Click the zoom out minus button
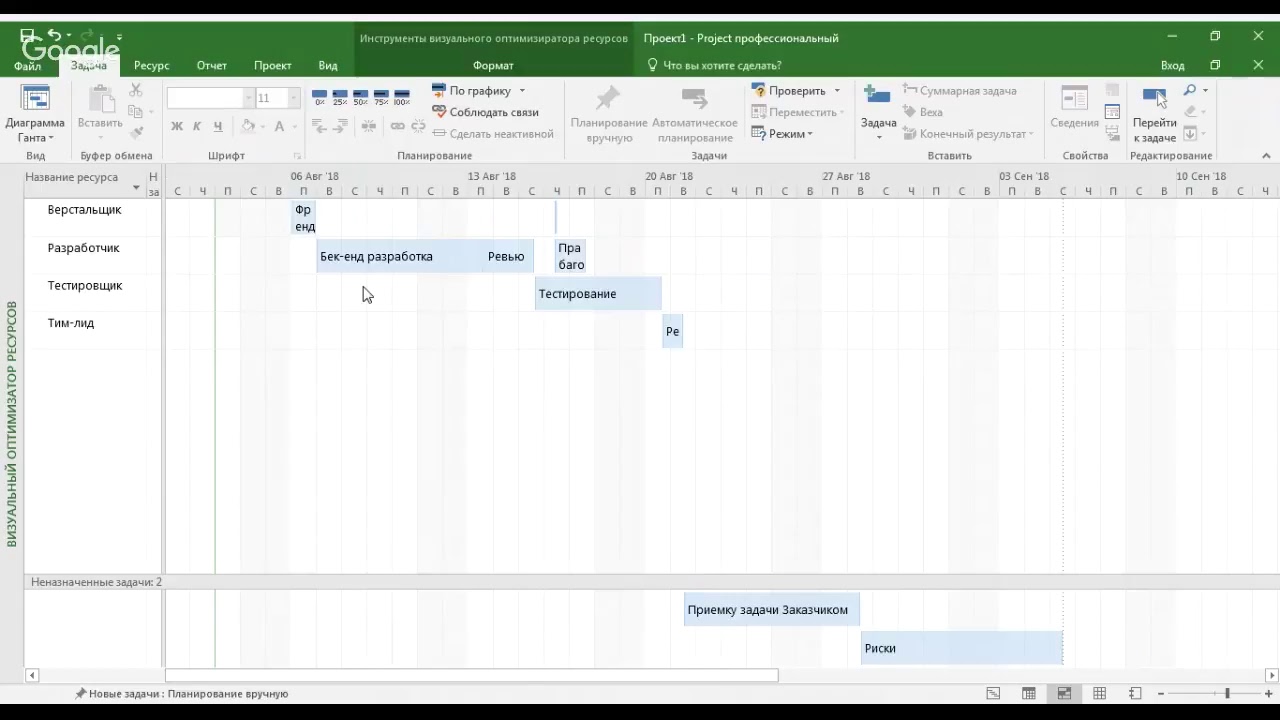 click(x=1161, y=693)
